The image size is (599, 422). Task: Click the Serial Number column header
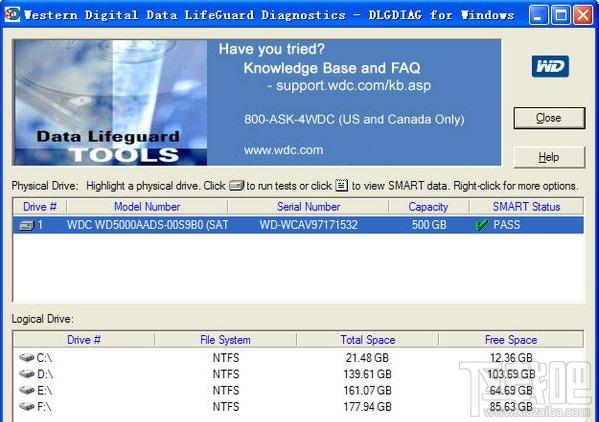(308, 207)
